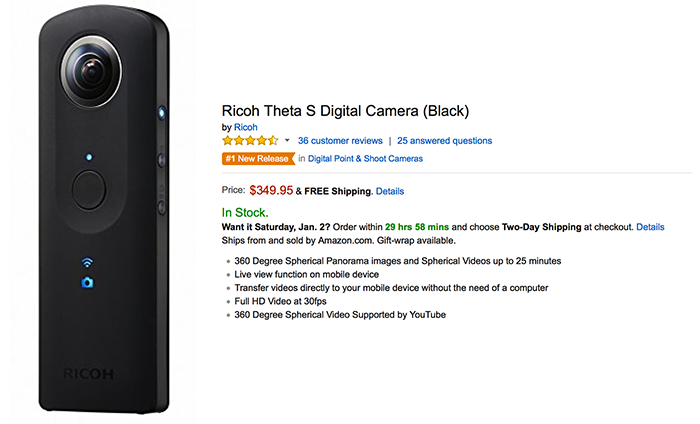This screenshot has height=424, width=700.
Task: Click the #1 New Release badge
Action: tap(258, 158)
